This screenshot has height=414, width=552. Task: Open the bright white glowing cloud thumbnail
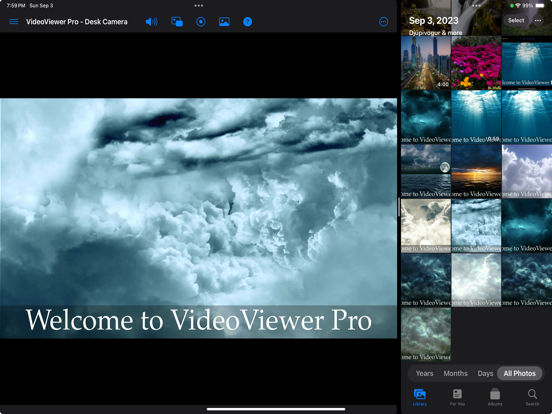pyautogui.click(x=476, y=281)
